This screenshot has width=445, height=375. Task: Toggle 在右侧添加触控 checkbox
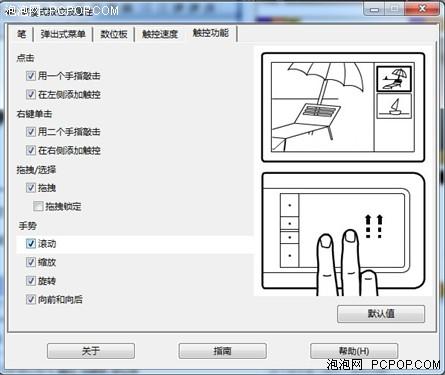click(31, 150)
